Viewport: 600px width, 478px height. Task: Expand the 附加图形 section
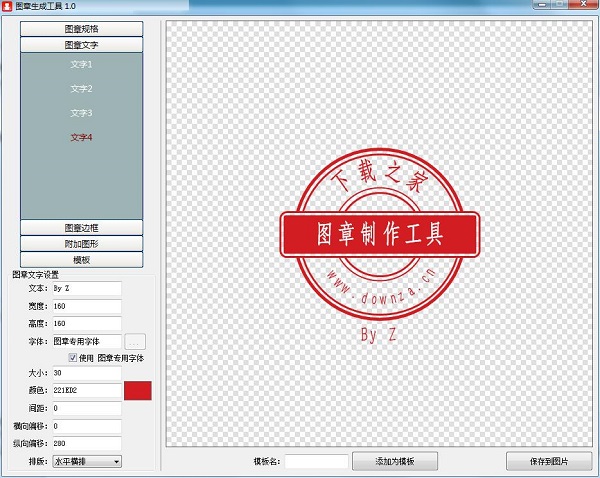point(81,244)
